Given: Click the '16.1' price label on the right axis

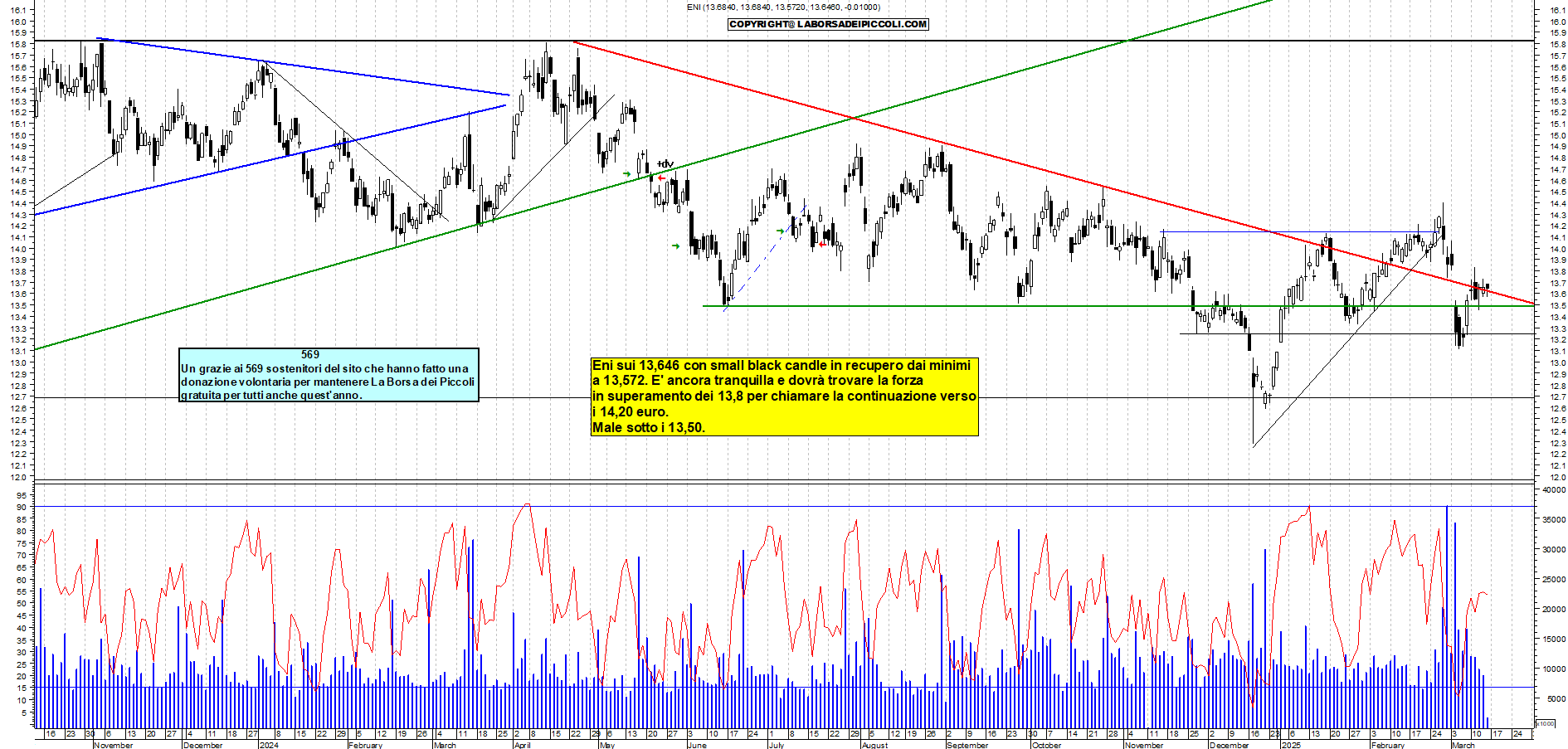Looking at the screenshot, I should [1558, 11].
